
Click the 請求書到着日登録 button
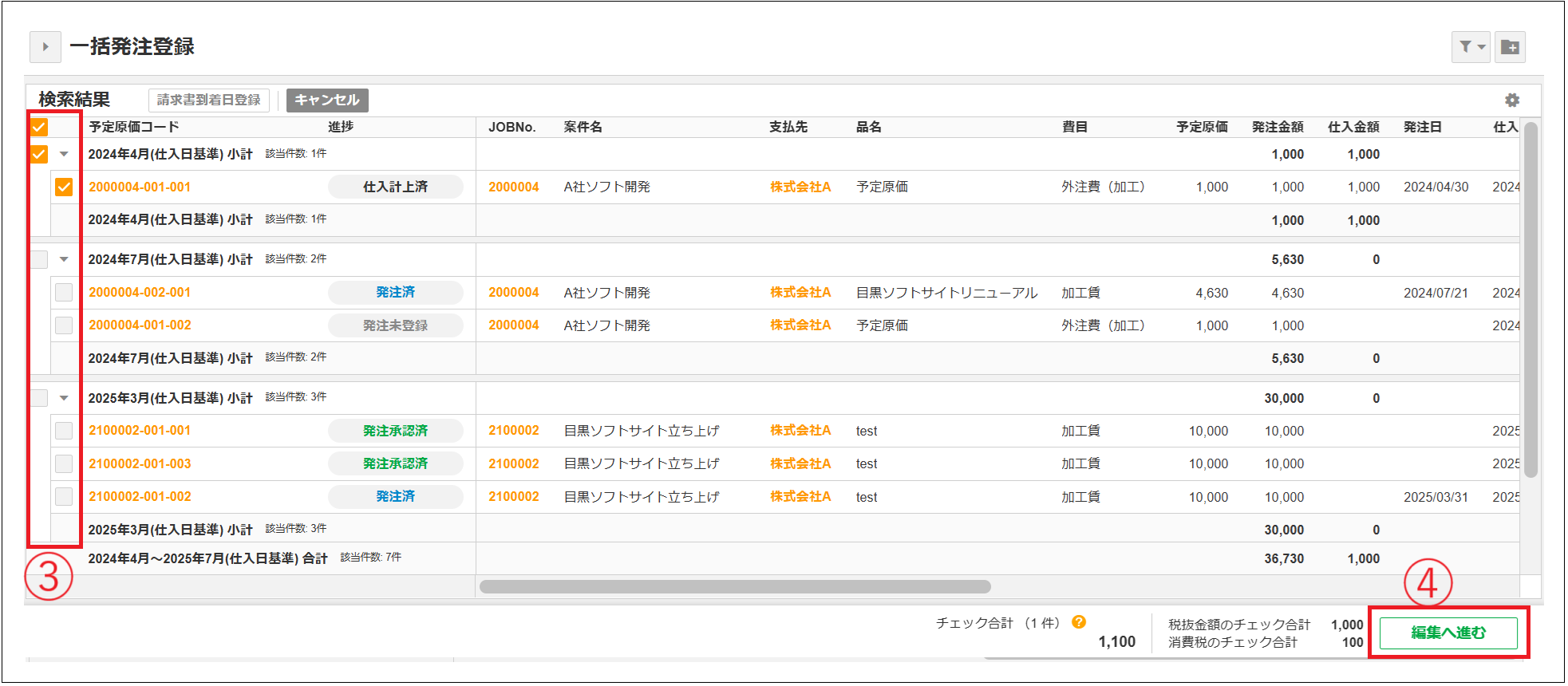(209, 101)
